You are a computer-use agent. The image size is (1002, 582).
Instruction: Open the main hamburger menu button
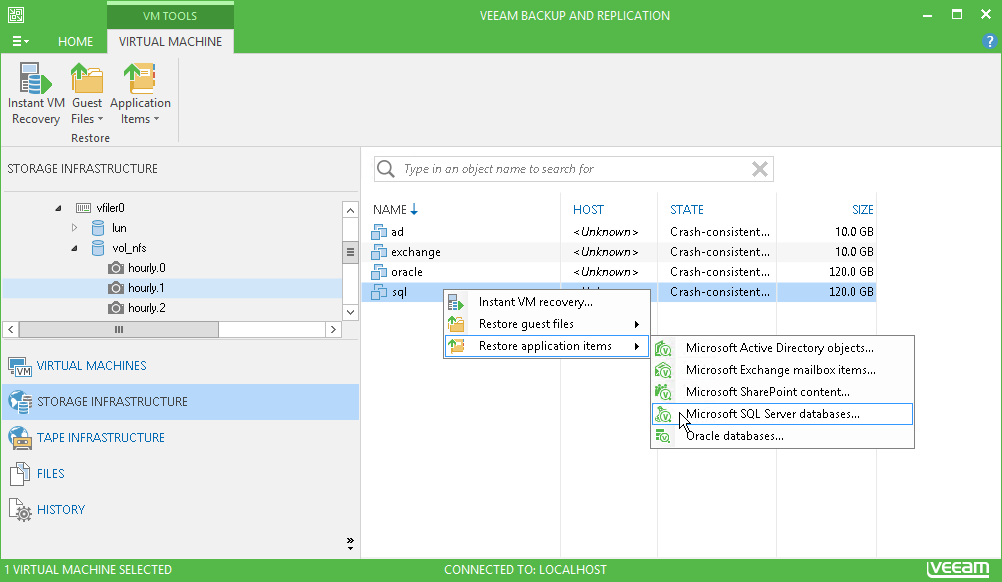tap(20, 42)
